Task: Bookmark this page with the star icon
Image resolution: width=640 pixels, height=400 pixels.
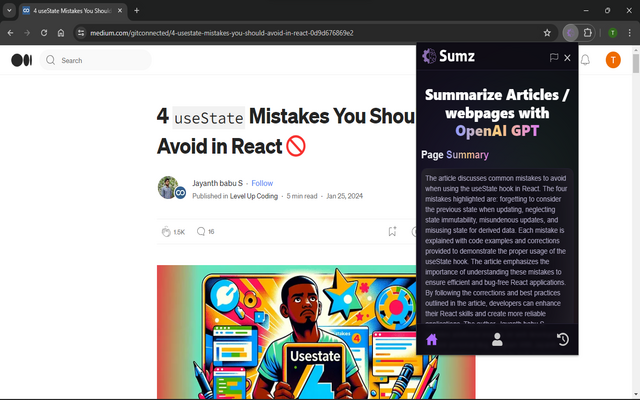Action: pos(547,33)
